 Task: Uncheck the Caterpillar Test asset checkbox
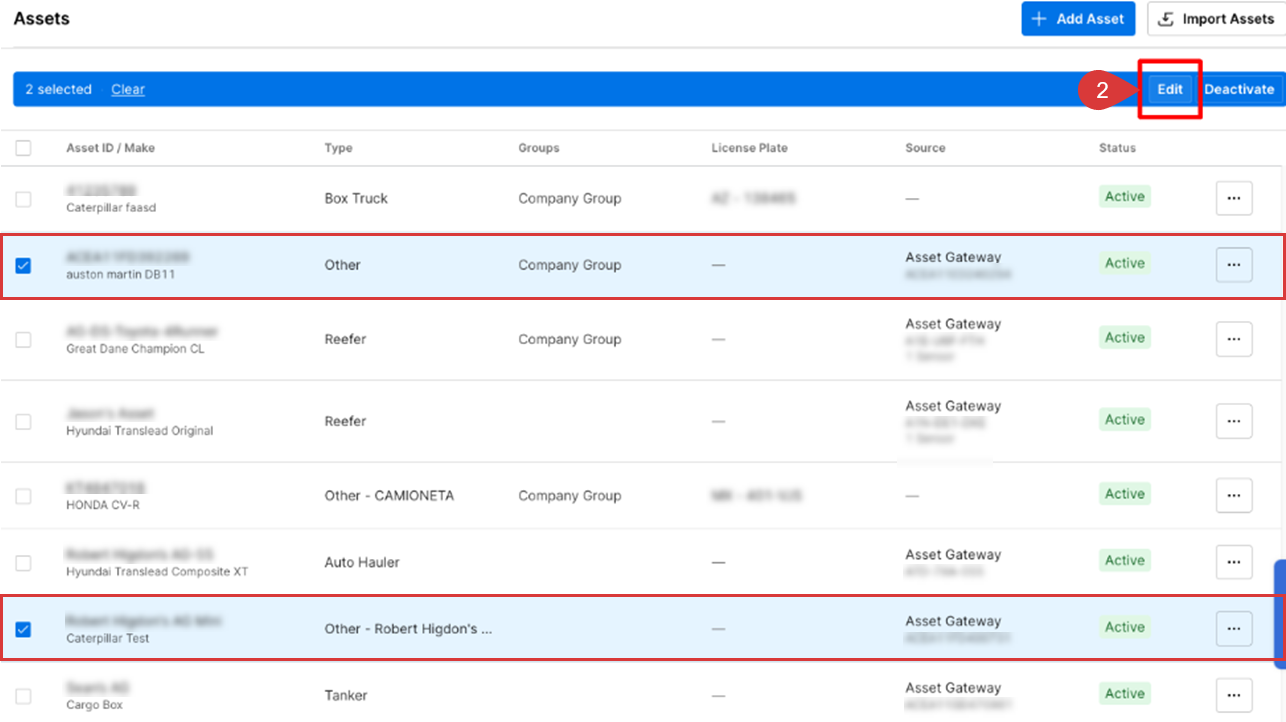[23, 629]
